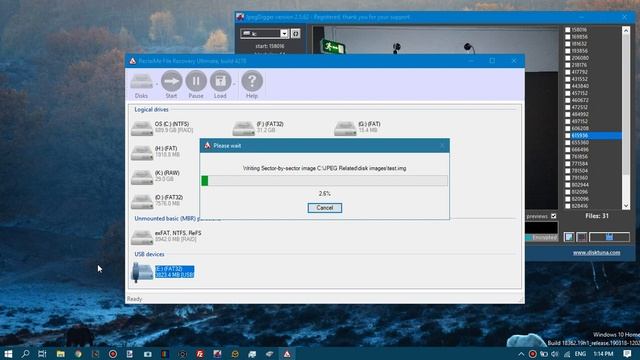Select file entry 484992 in JpegDigger list
This screenshot has width=640, height=360.
(x=580, y=114)
